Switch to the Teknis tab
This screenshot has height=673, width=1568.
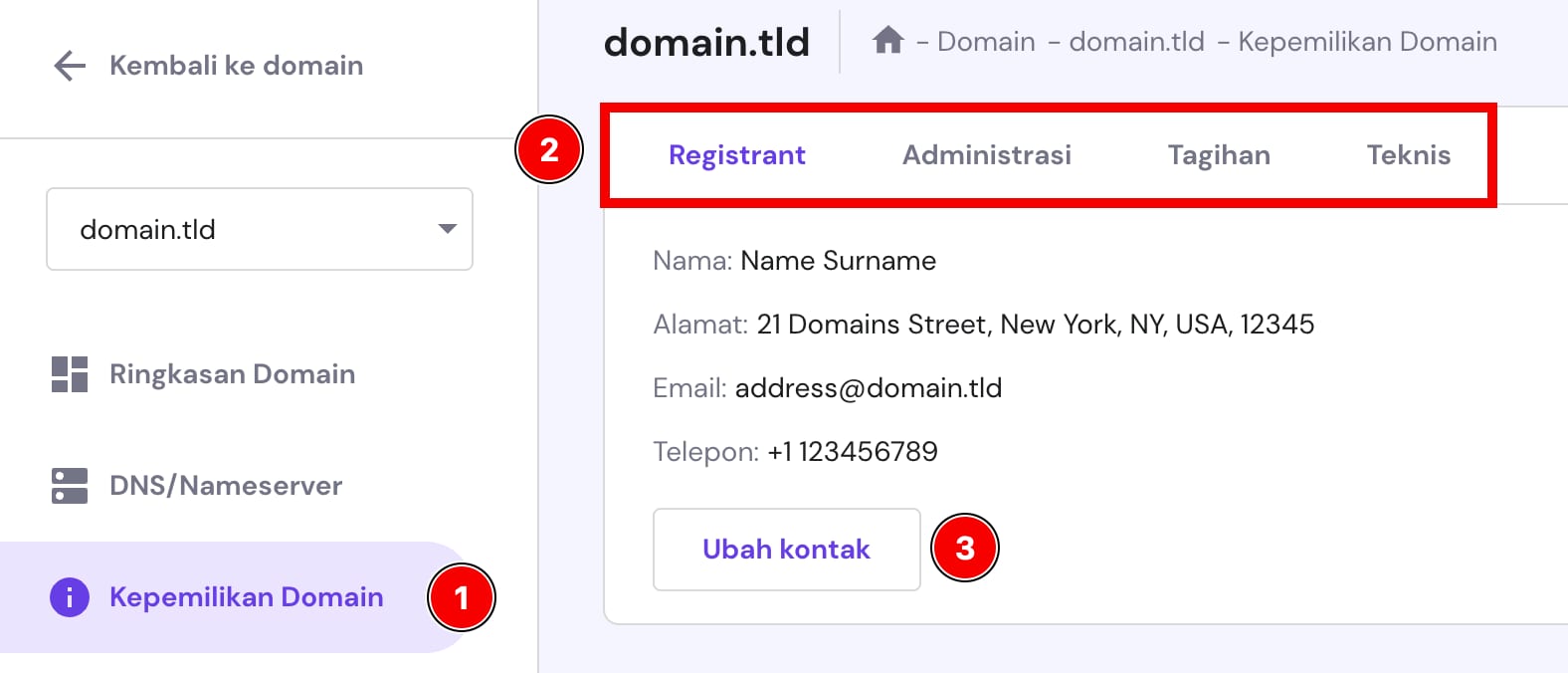click(1408, 155)
